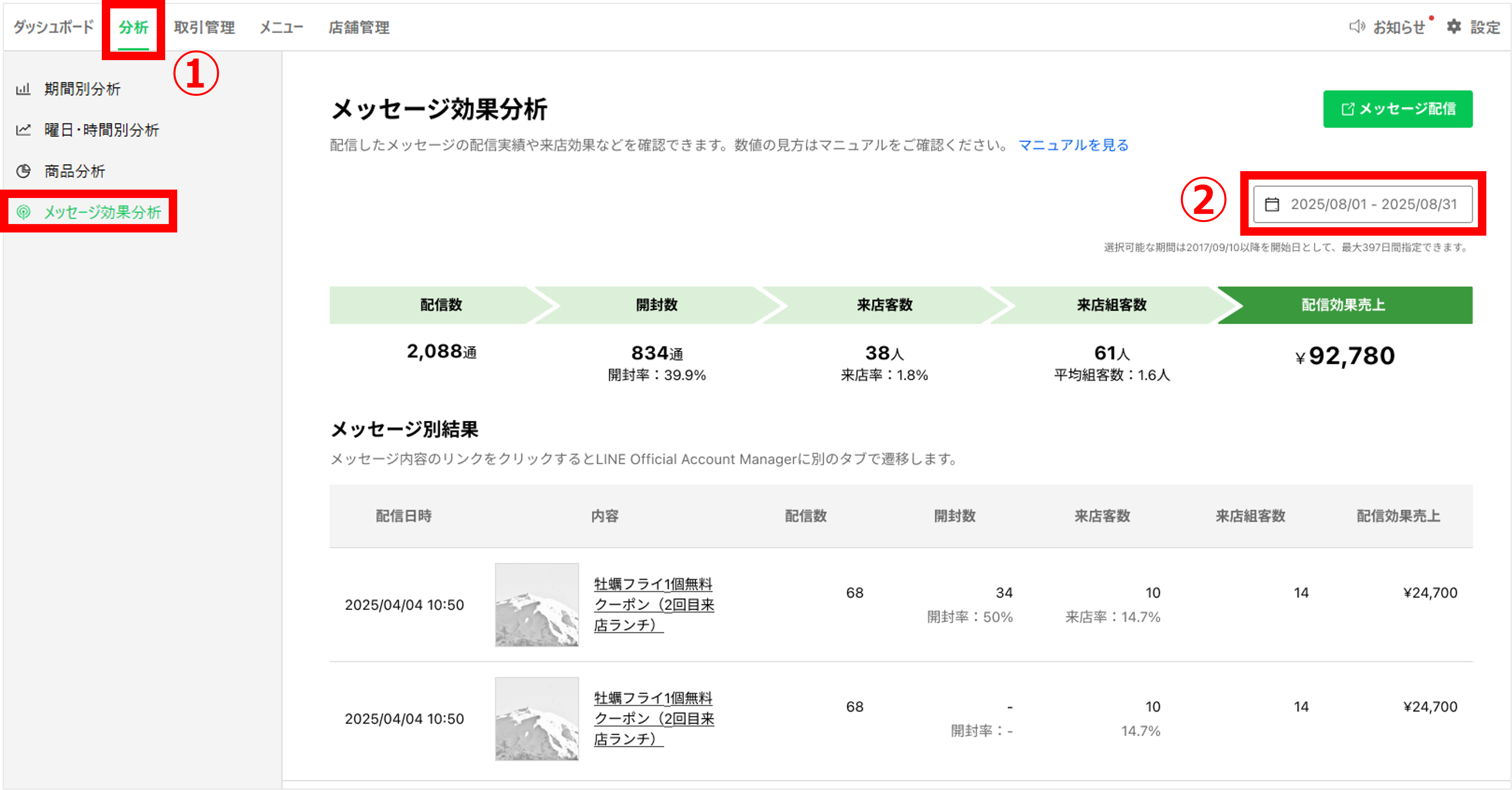The width and height of the screenshot is (1512, 790).
Task: Click the 商品分析 pie chart icon
Action: pyautogui.click(x=23, y=171)
